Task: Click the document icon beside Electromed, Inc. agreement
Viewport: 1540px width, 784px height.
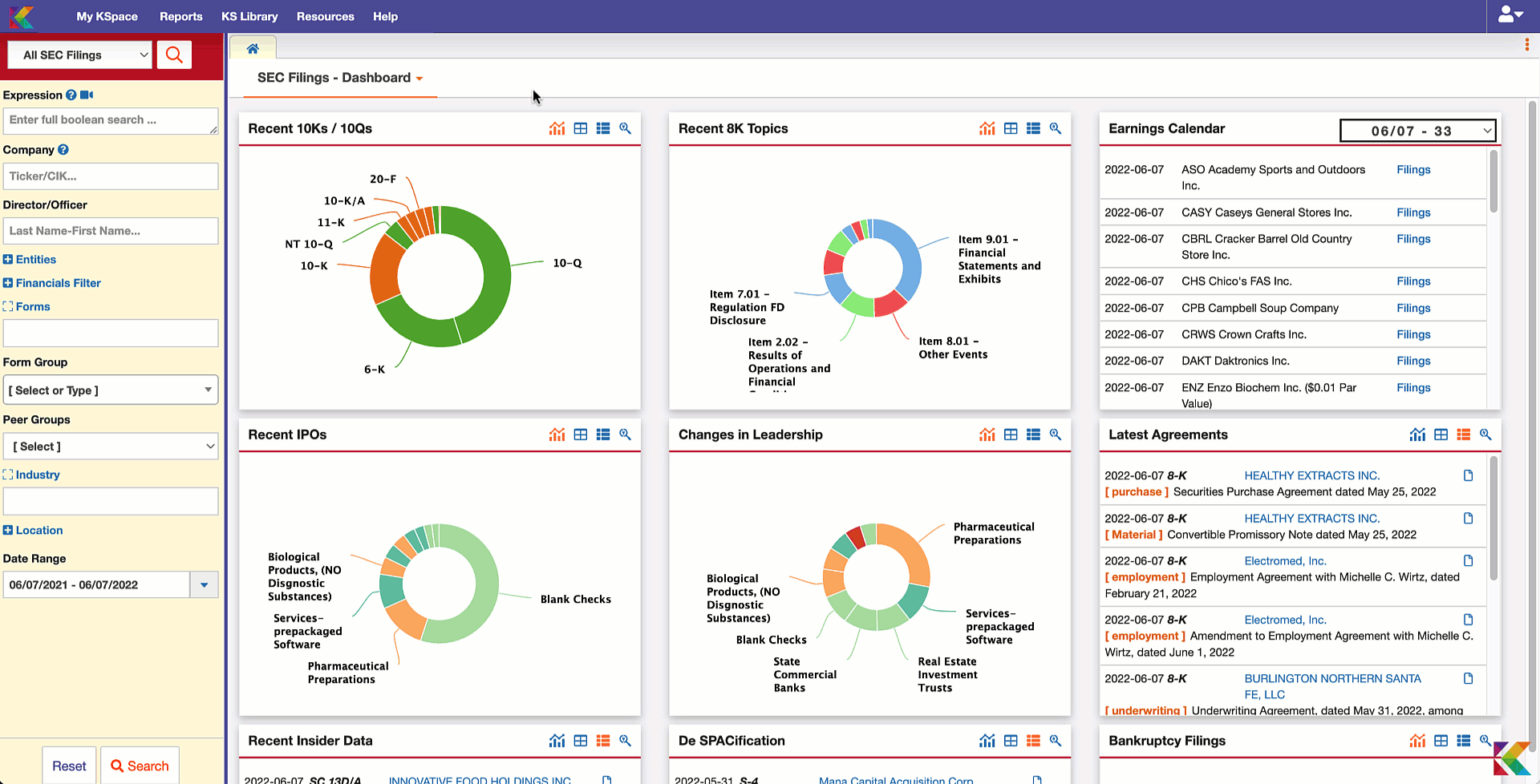Action: [1469, 560]
